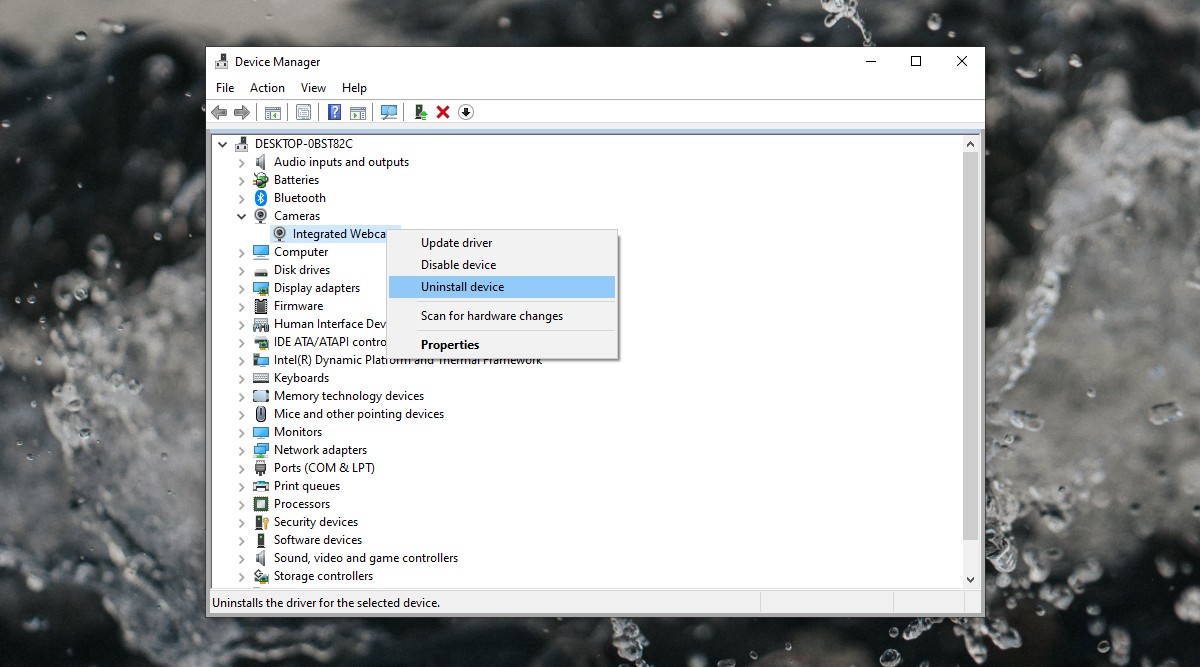Click the Display adapters category icon
1200x667 pixels.
261,288
